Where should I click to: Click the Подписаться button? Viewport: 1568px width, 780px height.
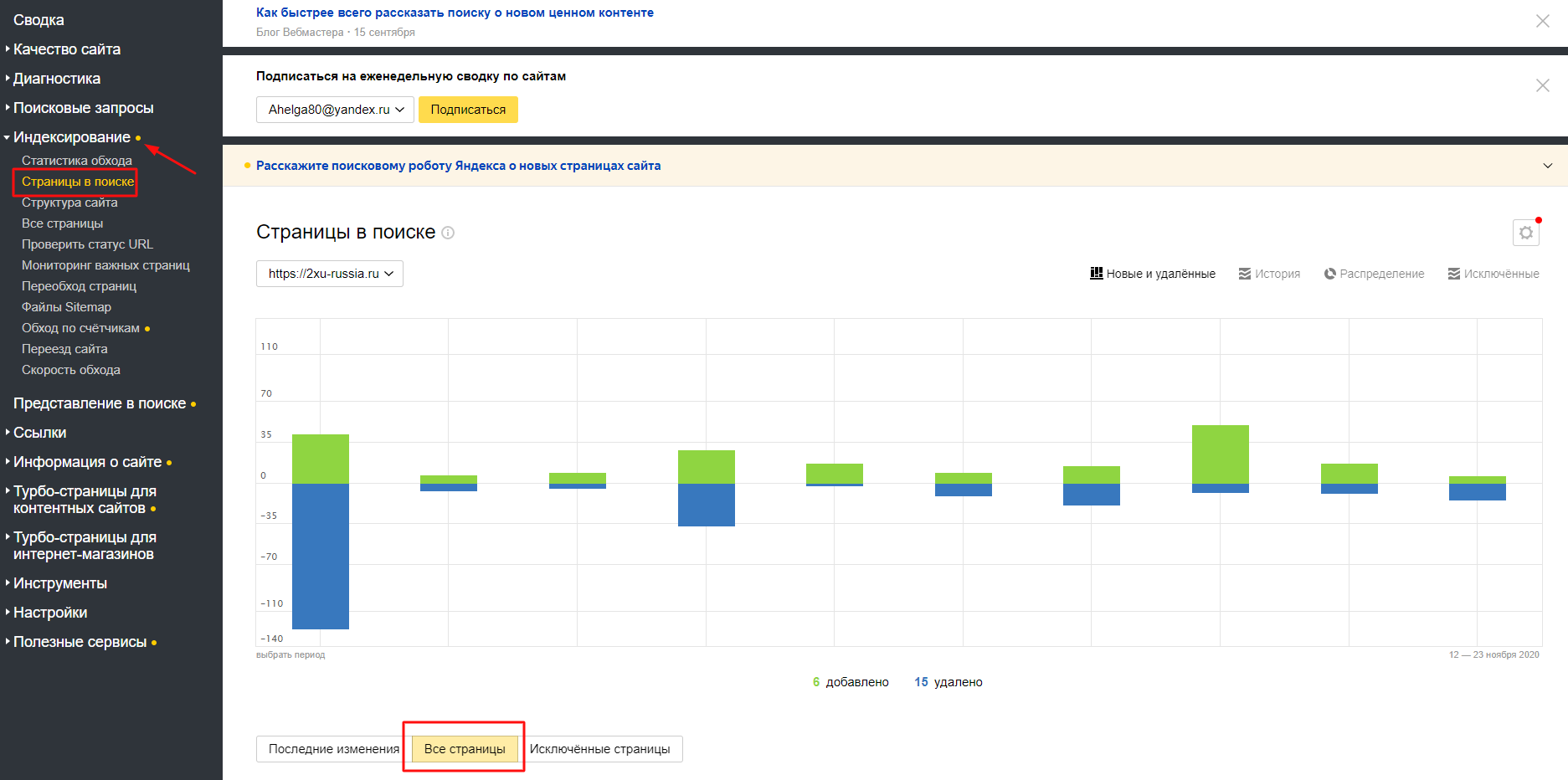click(468, 110)
